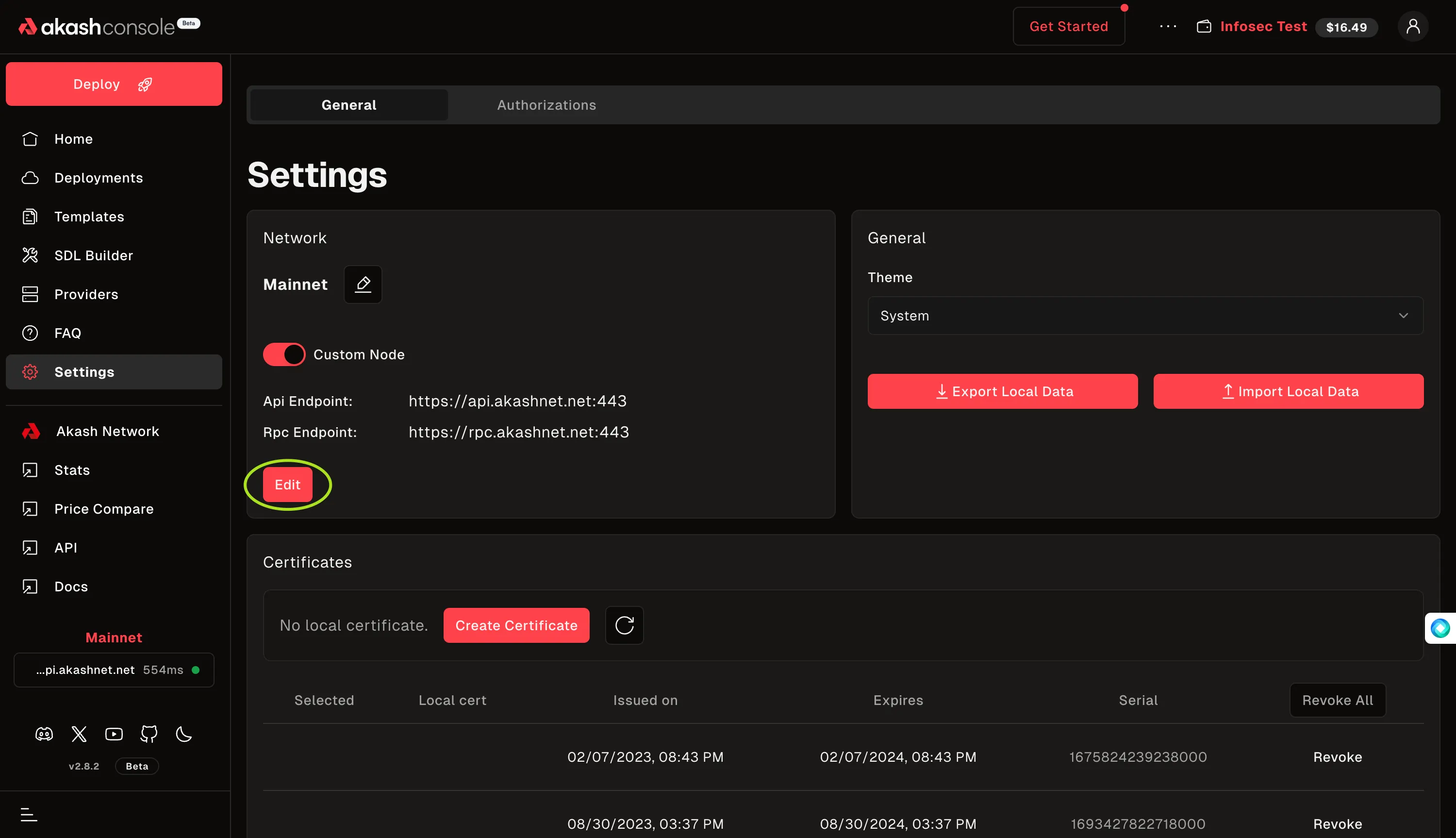Image resolution: width=1456 pixels, height=838 pixels.
Task: Toggle the Custom Node switch off
Action: [284, 354]
